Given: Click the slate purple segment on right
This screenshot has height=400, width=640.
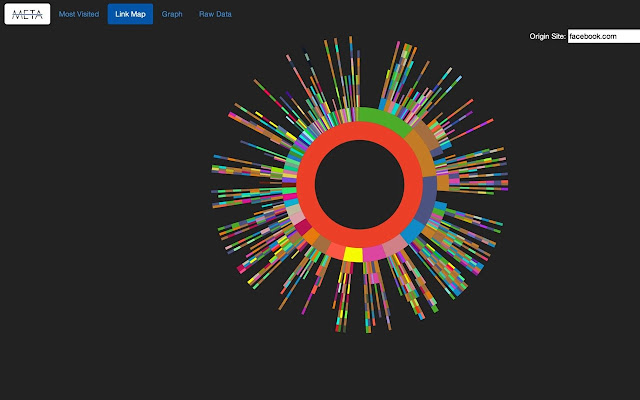Looking at the screenshot, I should coord(428,196).
